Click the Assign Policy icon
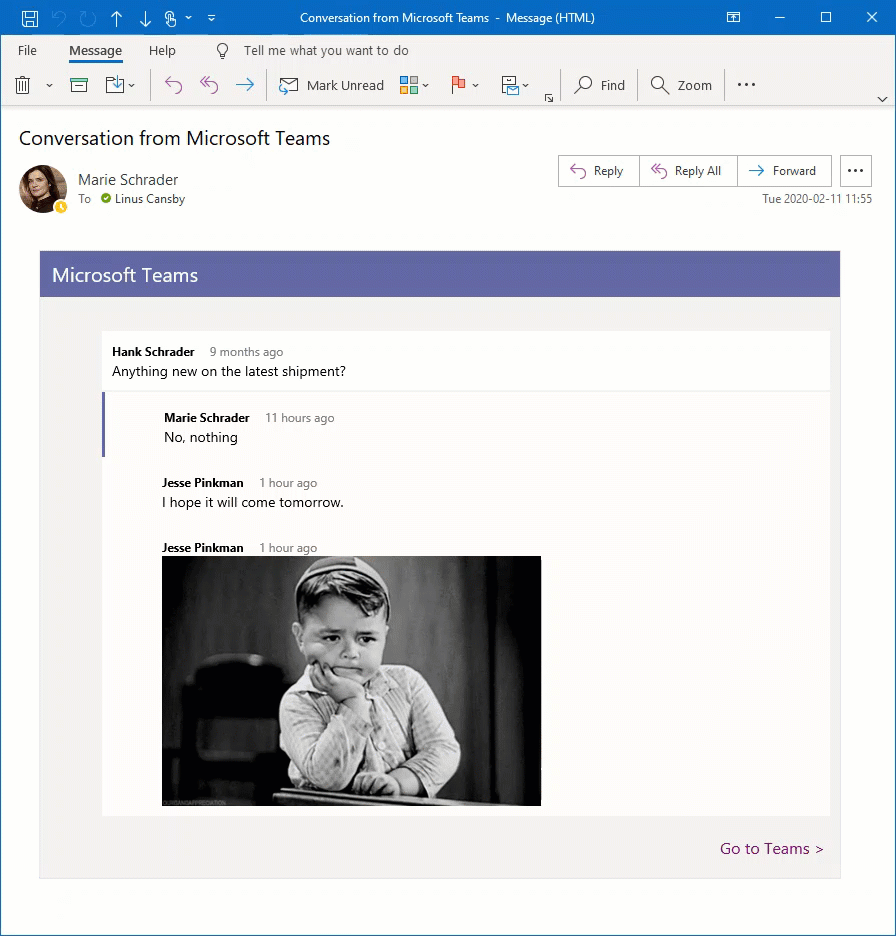This screenshot has height=936, width=896. [510, 85]
